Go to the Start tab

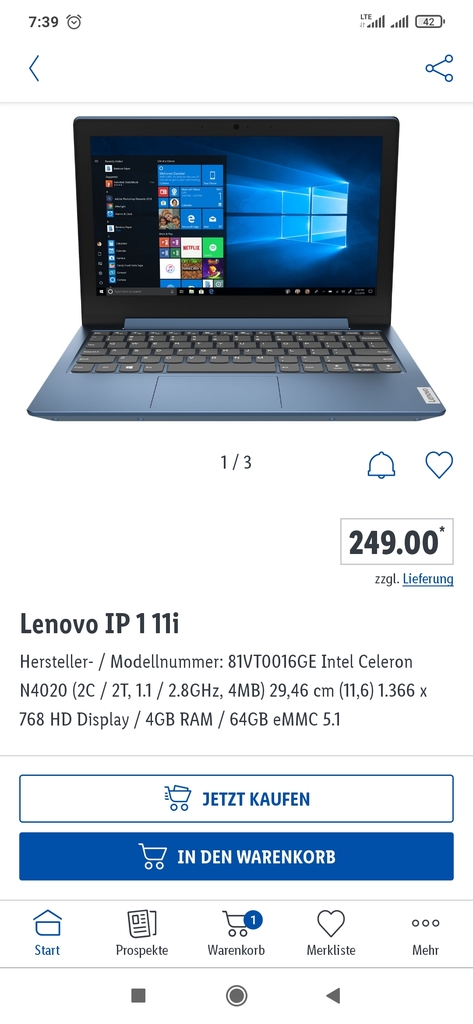pyautogui.click(x=47, y=933)
